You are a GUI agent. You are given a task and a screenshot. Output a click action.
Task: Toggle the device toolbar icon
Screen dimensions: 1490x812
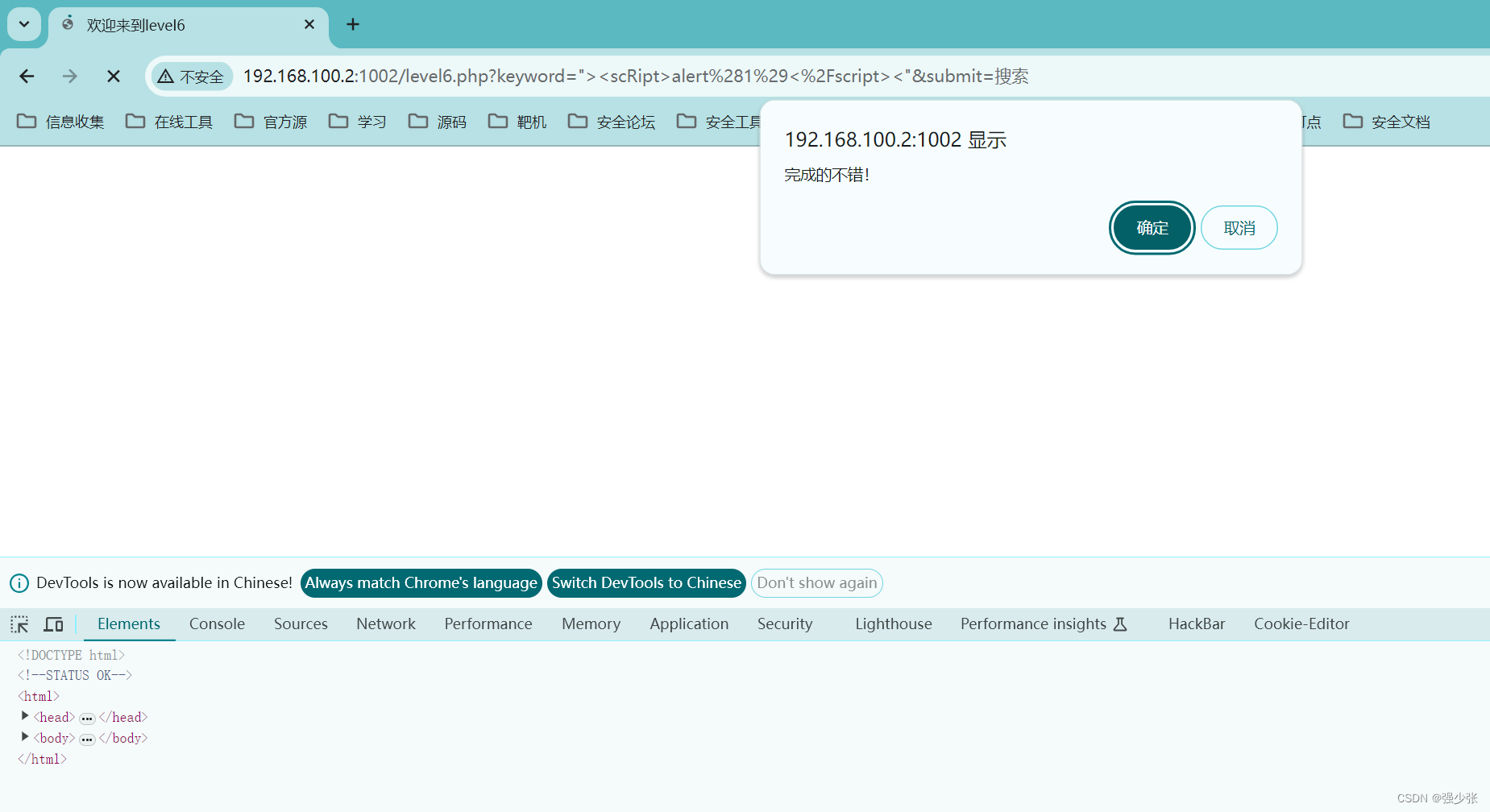pos(53,624)
